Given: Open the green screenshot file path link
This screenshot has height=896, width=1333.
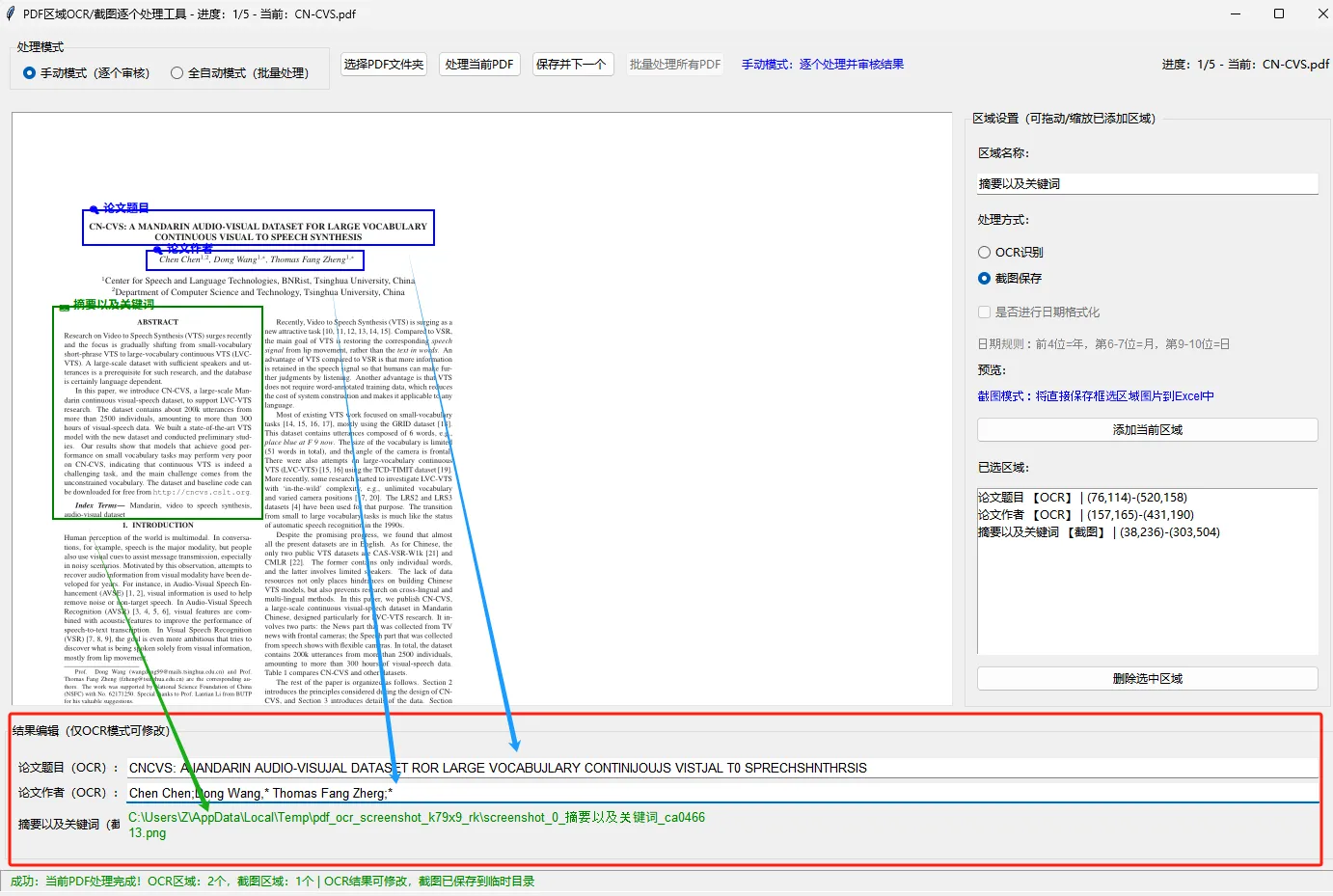Looking at the screenshot, I should coord(415,817).
